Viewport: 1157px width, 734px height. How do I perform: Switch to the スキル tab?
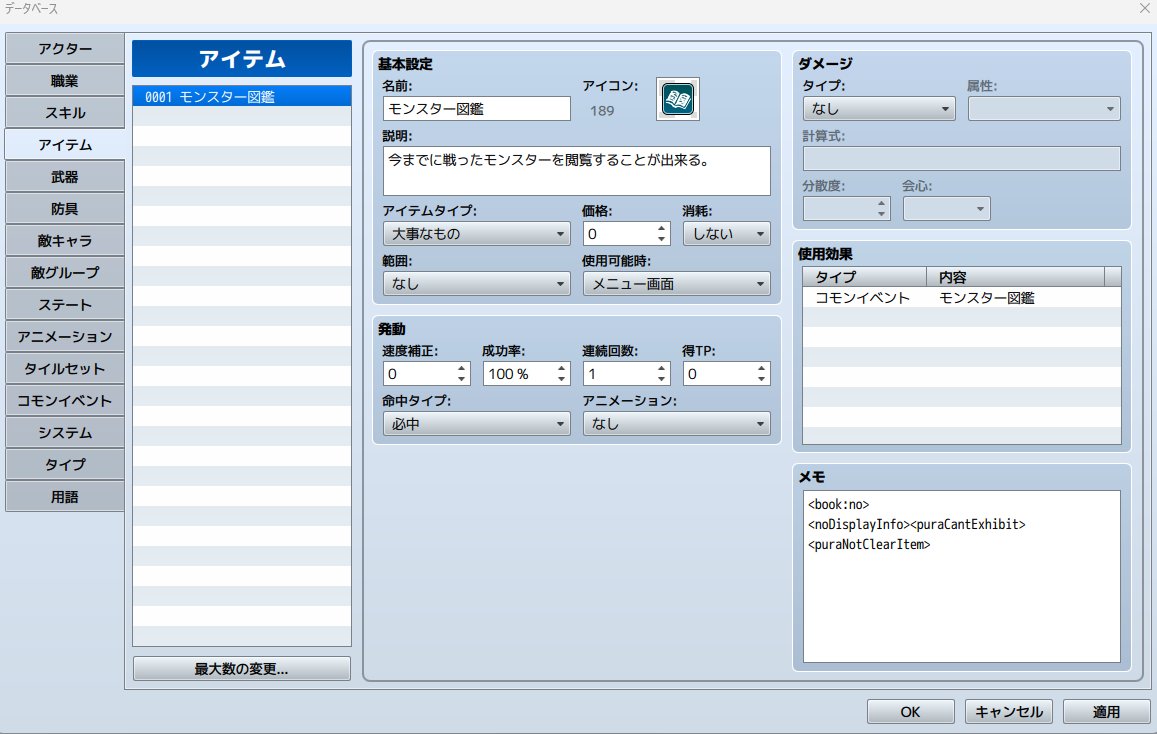(x=65, y=113)
